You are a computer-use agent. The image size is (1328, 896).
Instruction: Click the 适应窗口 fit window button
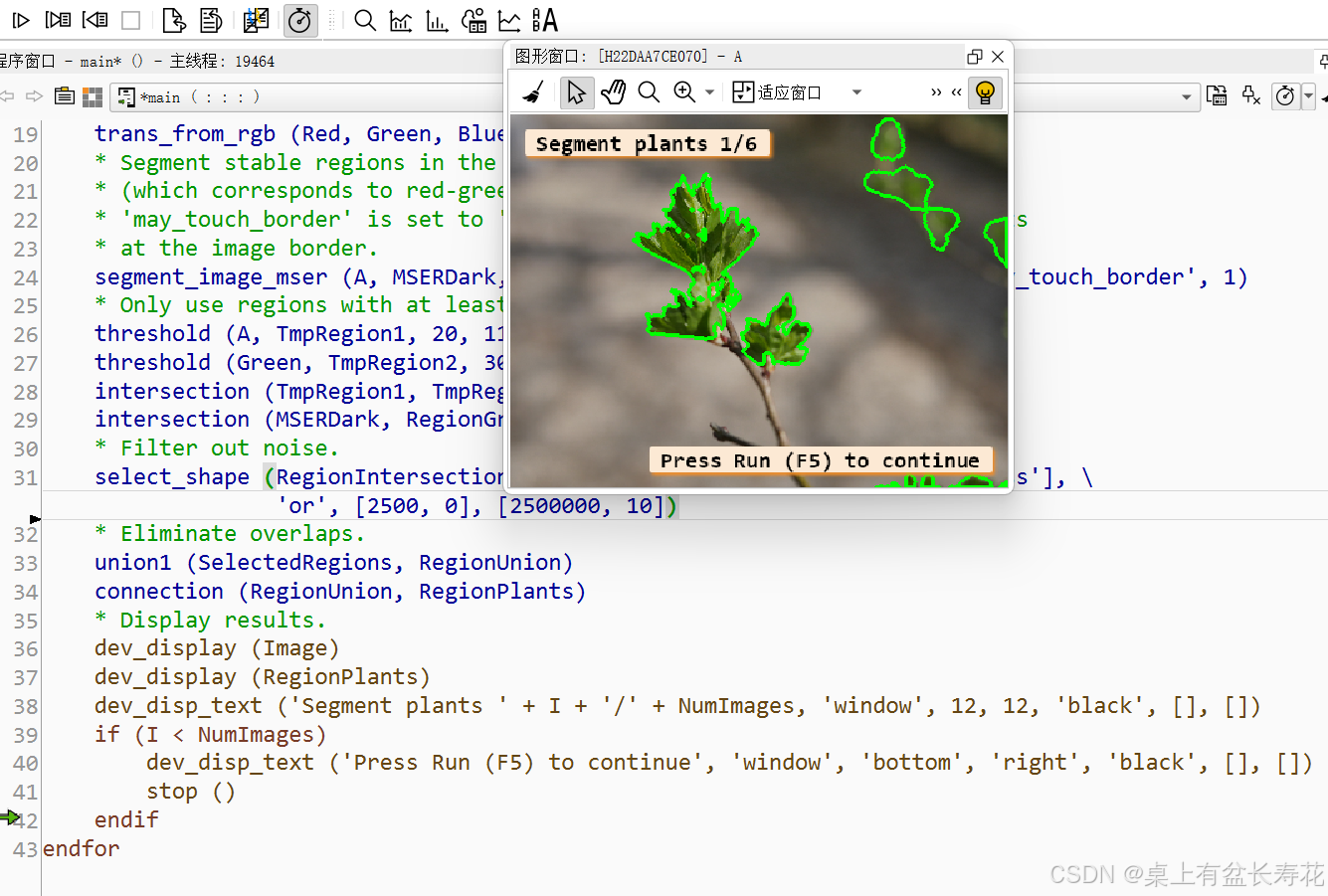point(777,92)
